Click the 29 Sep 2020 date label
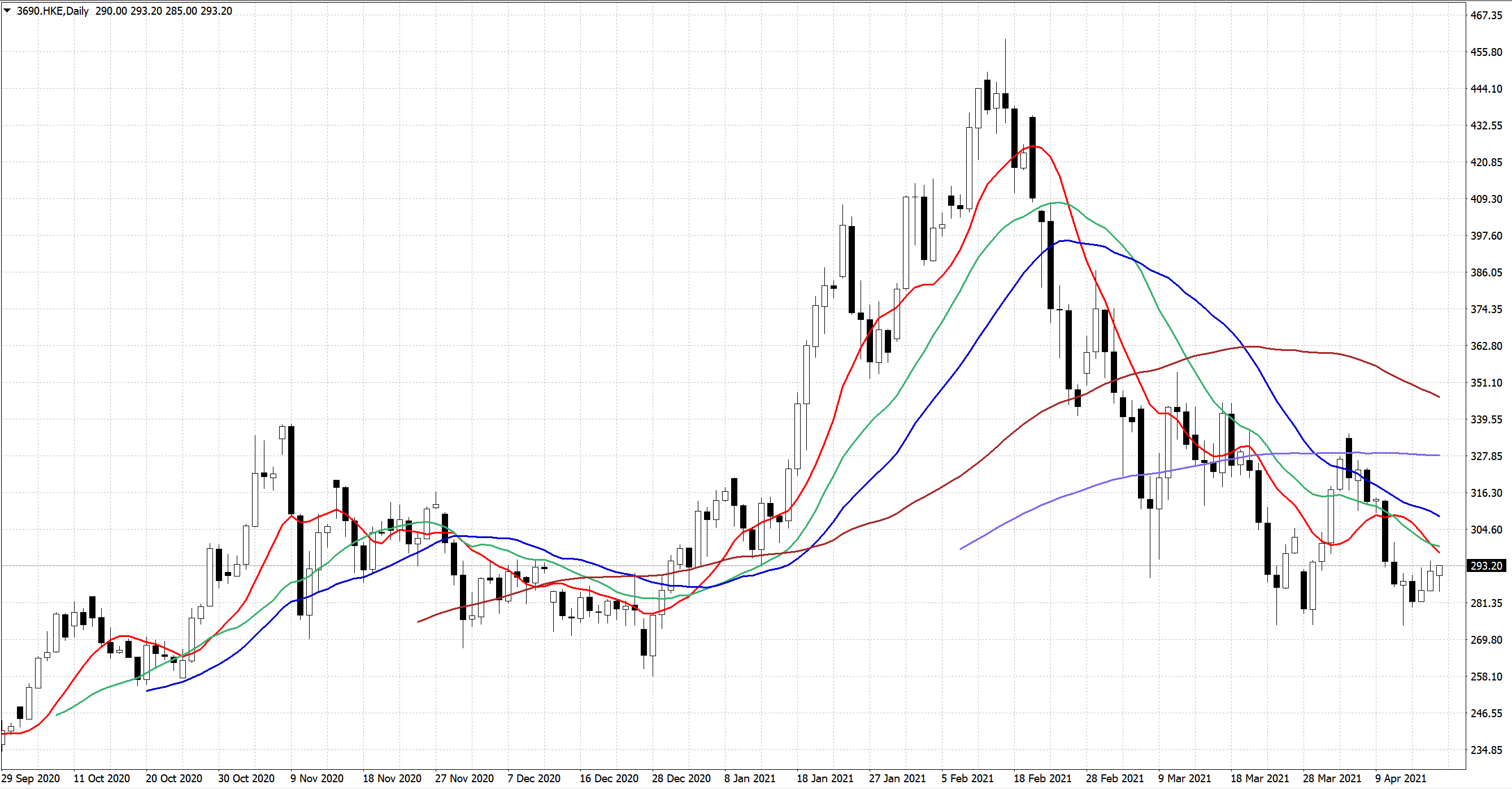 (x=31, y=778)
